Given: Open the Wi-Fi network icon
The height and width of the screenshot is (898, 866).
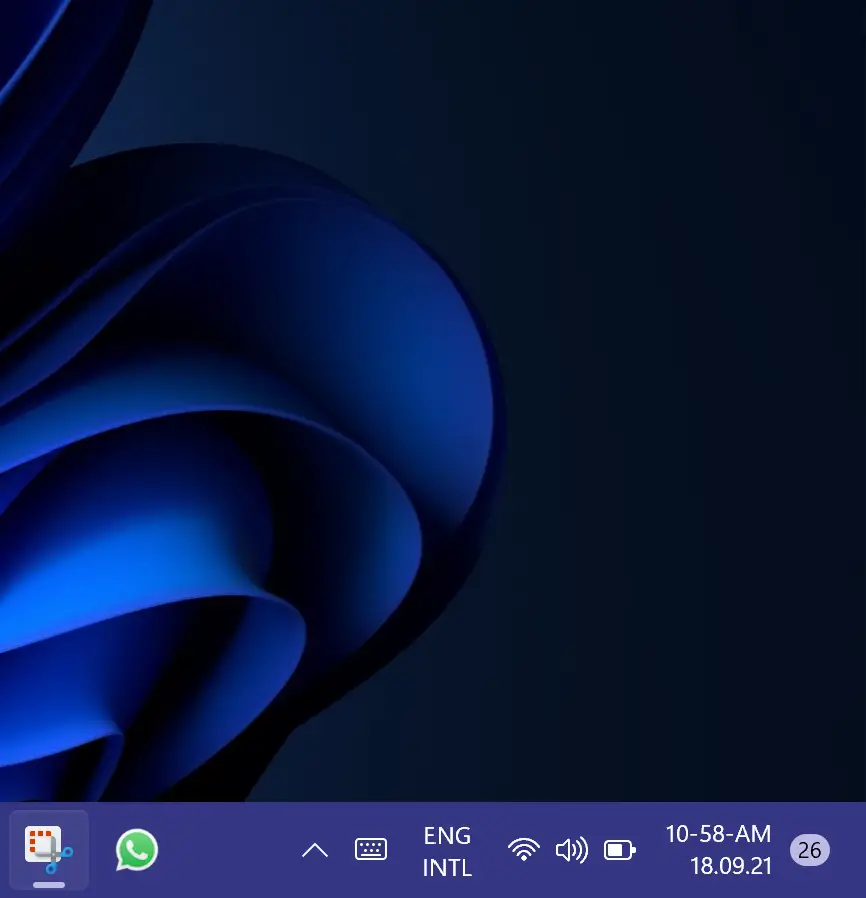Looking at the screenshot, I should pos(523,849).
